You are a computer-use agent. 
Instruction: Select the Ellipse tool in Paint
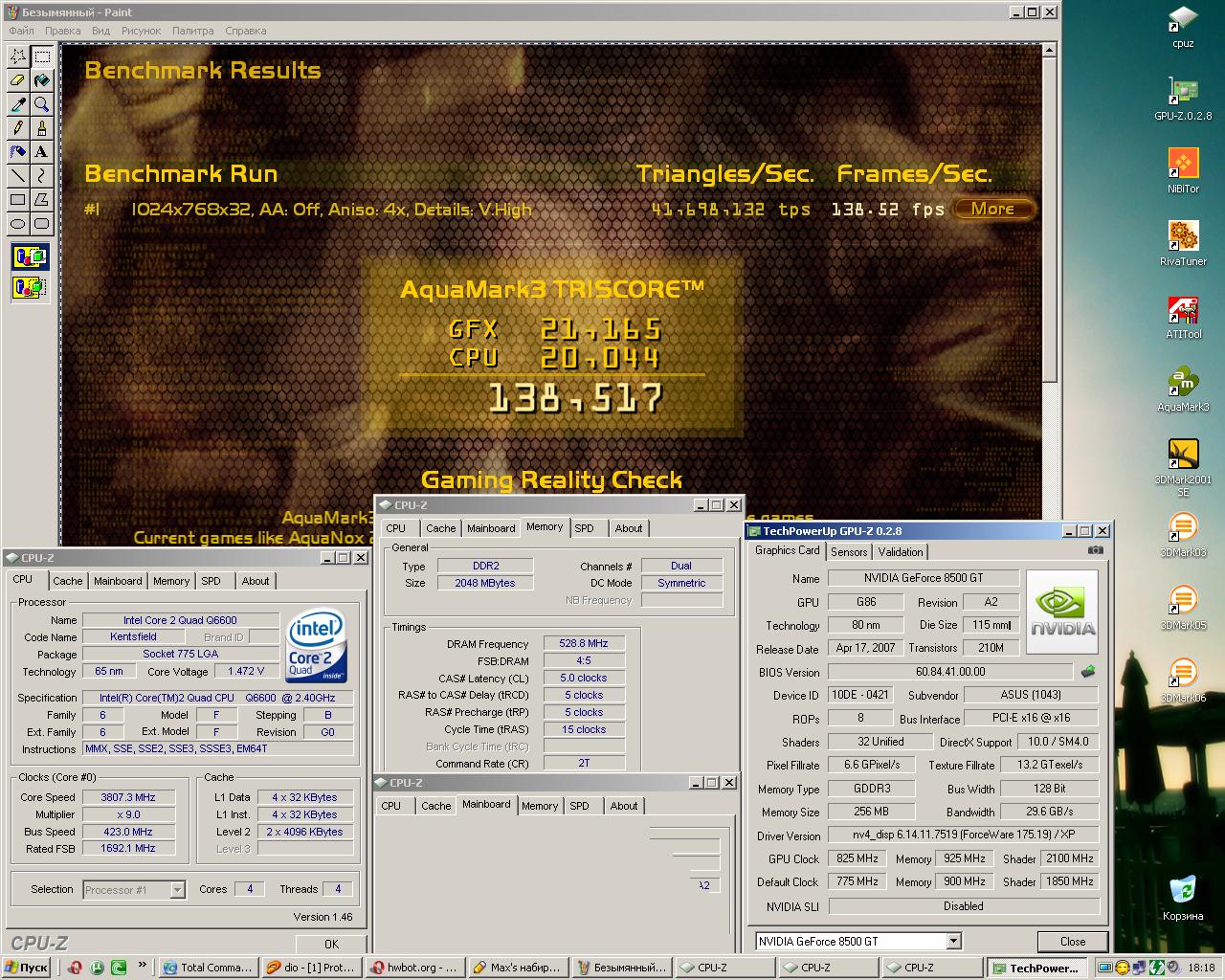[17, 223]
